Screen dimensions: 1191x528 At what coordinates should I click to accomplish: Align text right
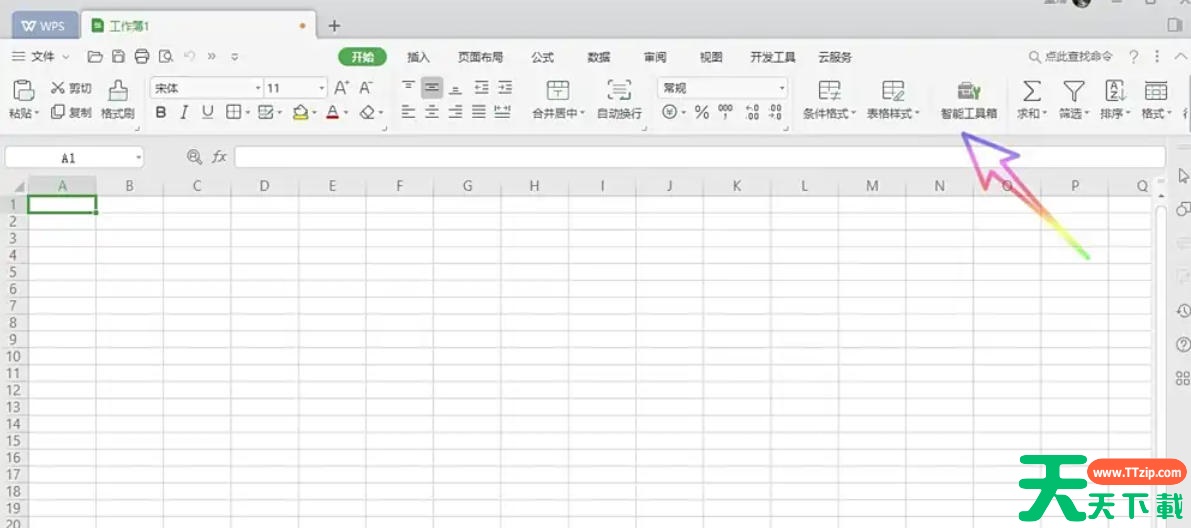point(455,112)
